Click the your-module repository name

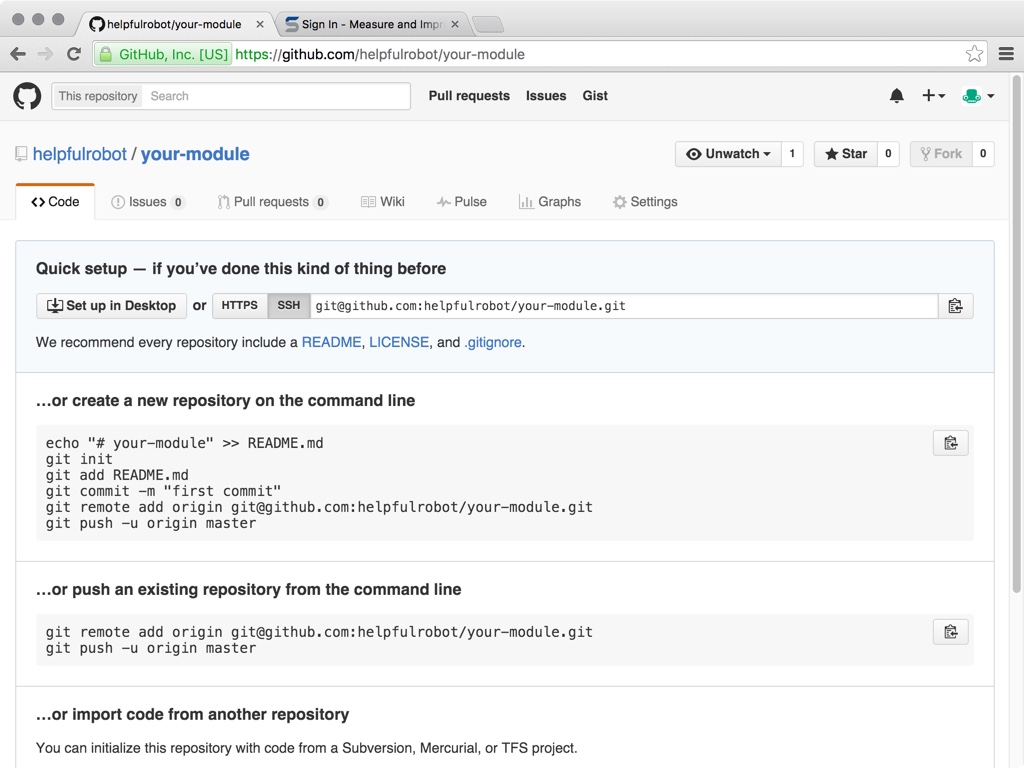pyautogui.click(x=195, y=154)
